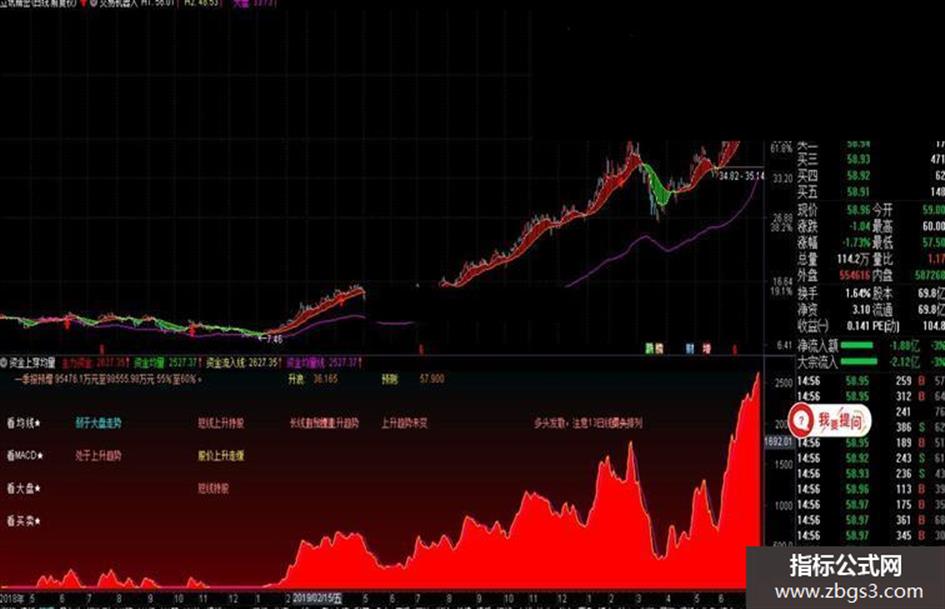This screenshot has width=945, height=609.
Task: Click the 买四 58.92 bid row
Action: (x=871, y=175)
